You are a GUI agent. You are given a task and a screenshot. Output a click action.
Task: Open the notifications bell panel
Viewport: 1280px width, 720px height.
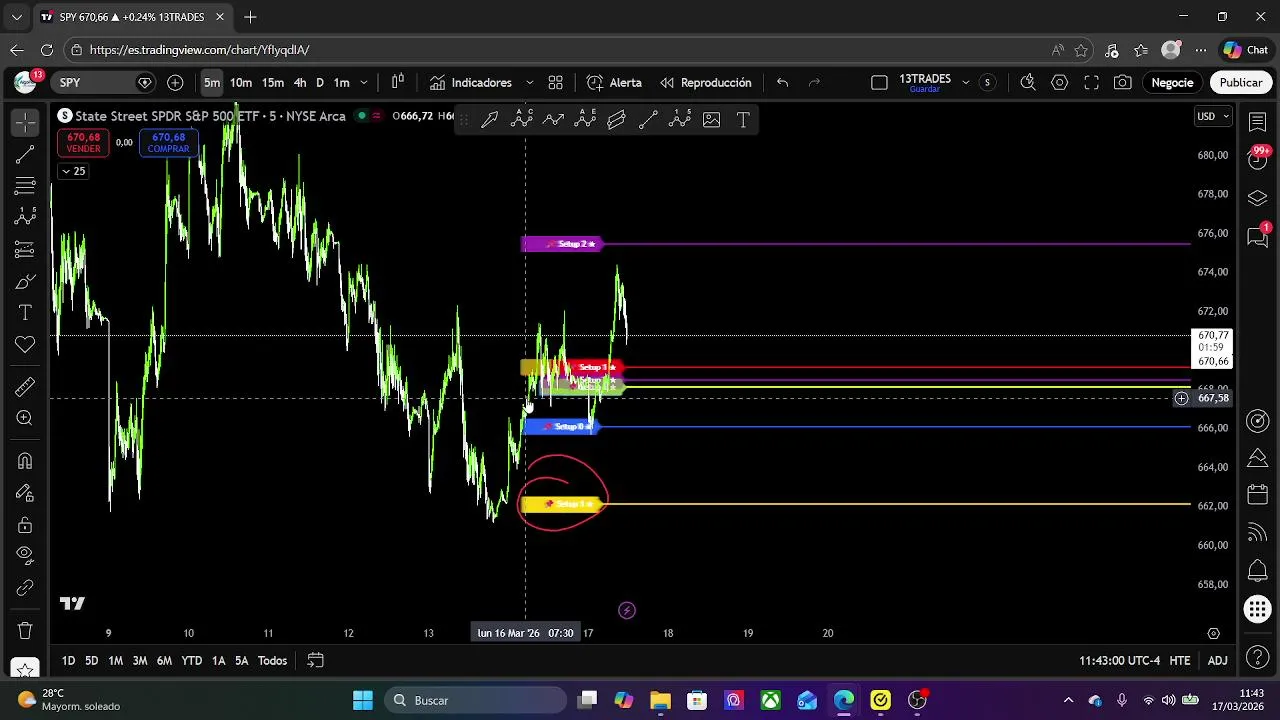coord(1258,571)
